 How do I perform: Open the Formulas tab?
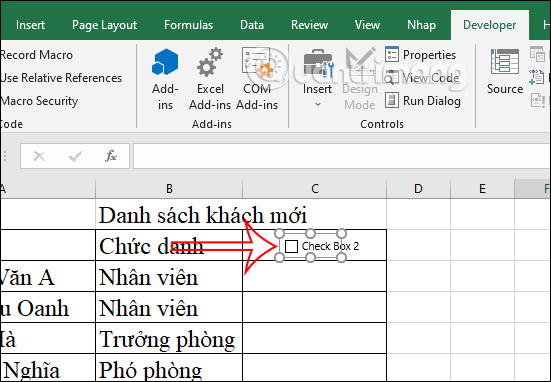pyautogui.click(x=188, y=25)
